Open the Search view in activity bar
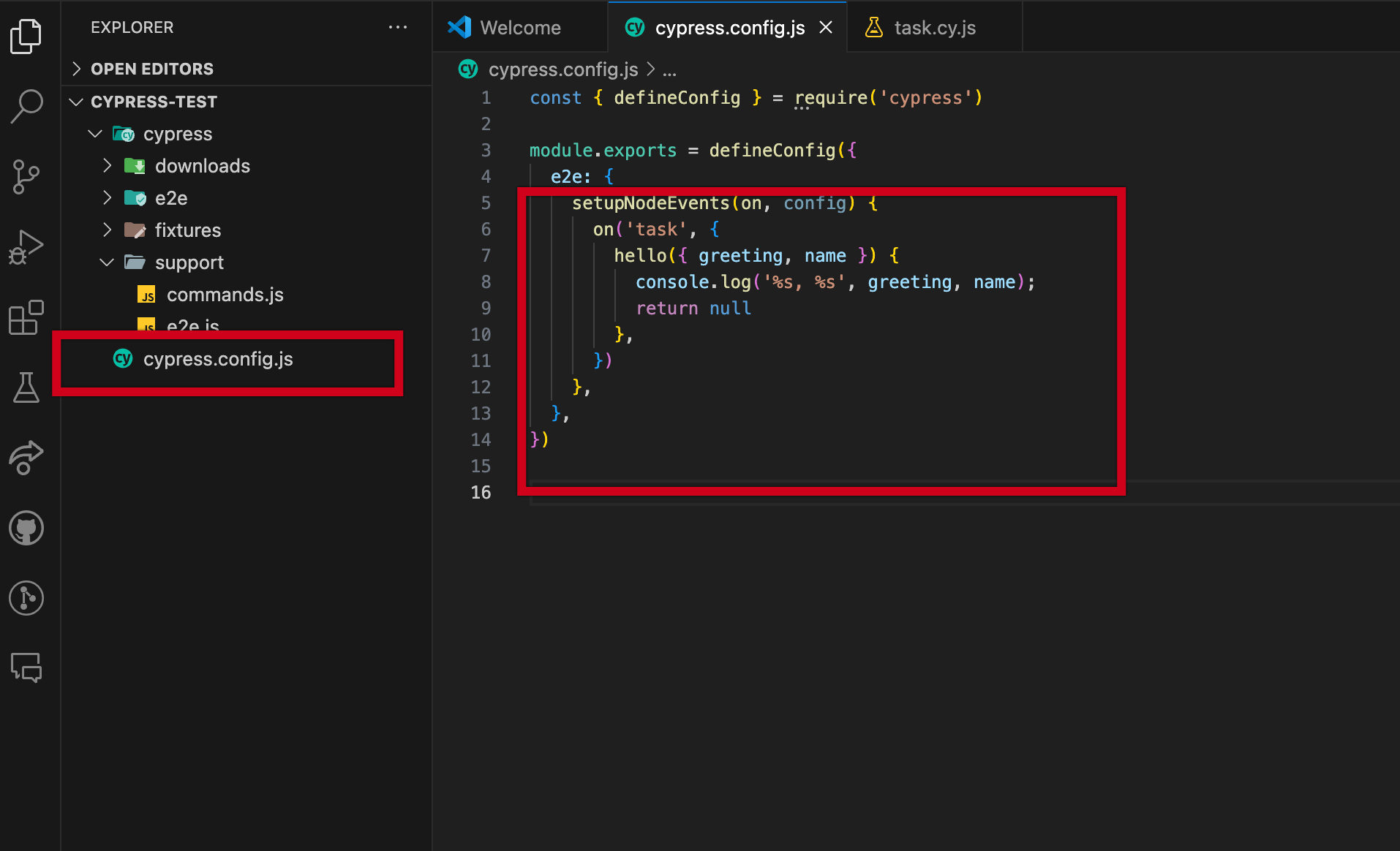 [26, 106]
